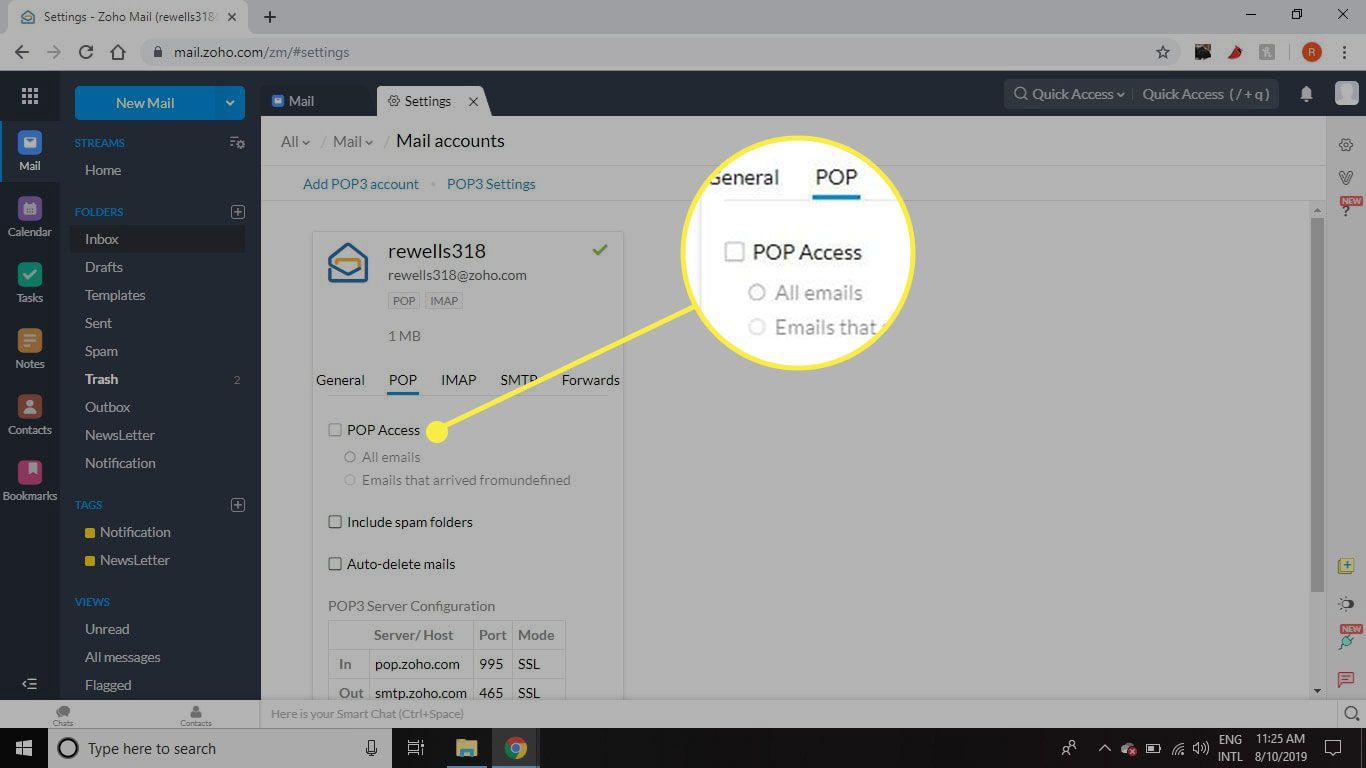Show hidden system tray icons
Image resolution: width=1366 pixels, height=768 pixels.
1104,748
